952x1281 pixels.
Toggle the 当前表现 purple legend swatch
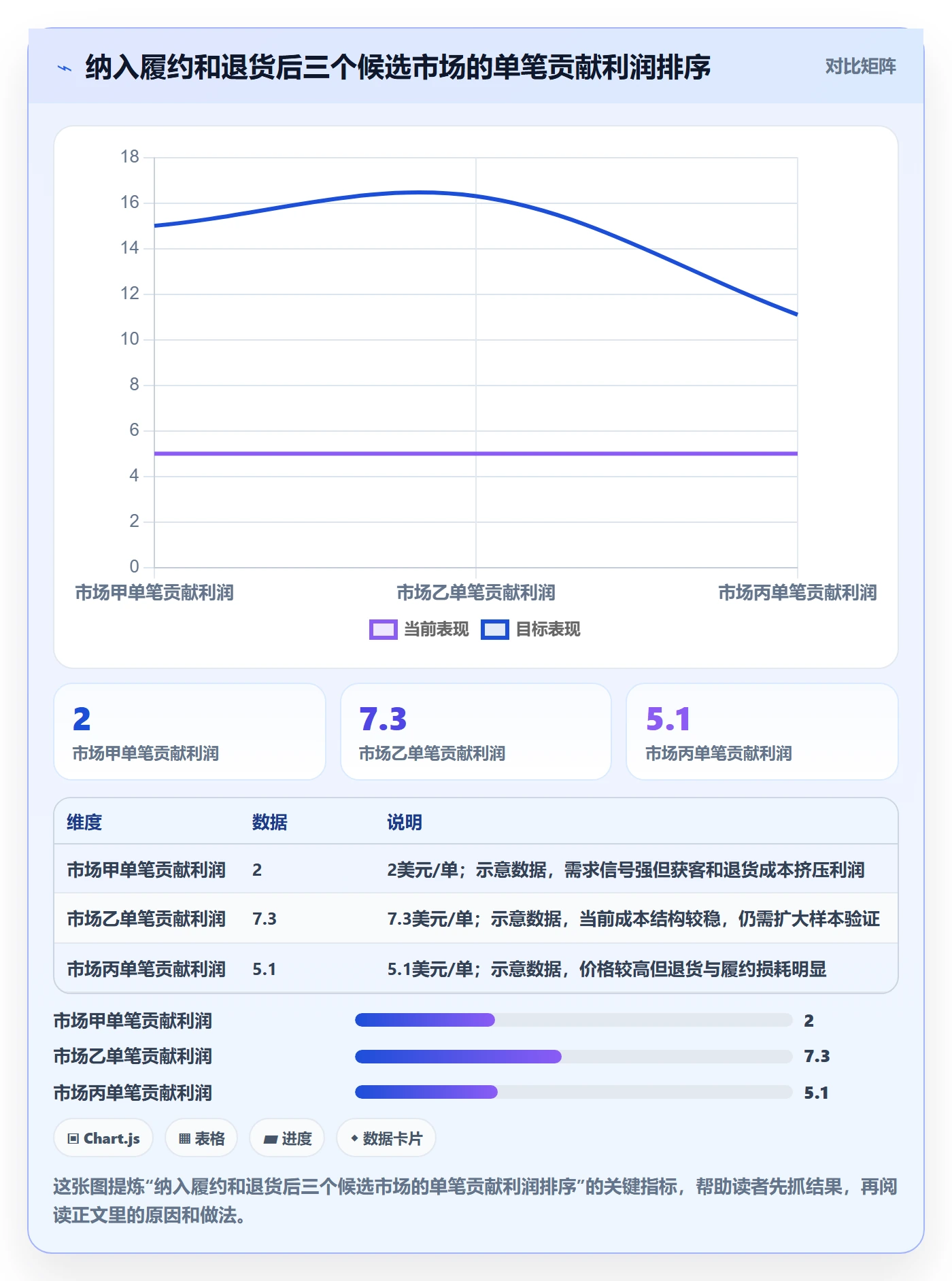[x=383, y=630]
